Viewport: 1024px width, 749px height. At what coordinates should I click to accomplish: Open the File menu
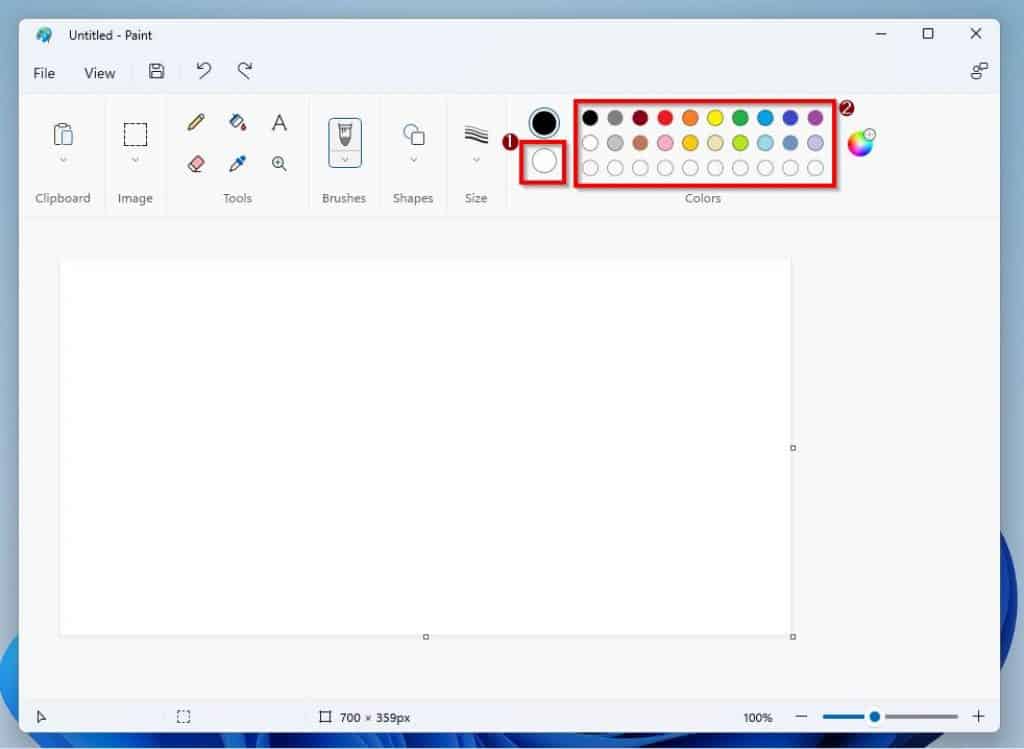[x=44, y=73]
